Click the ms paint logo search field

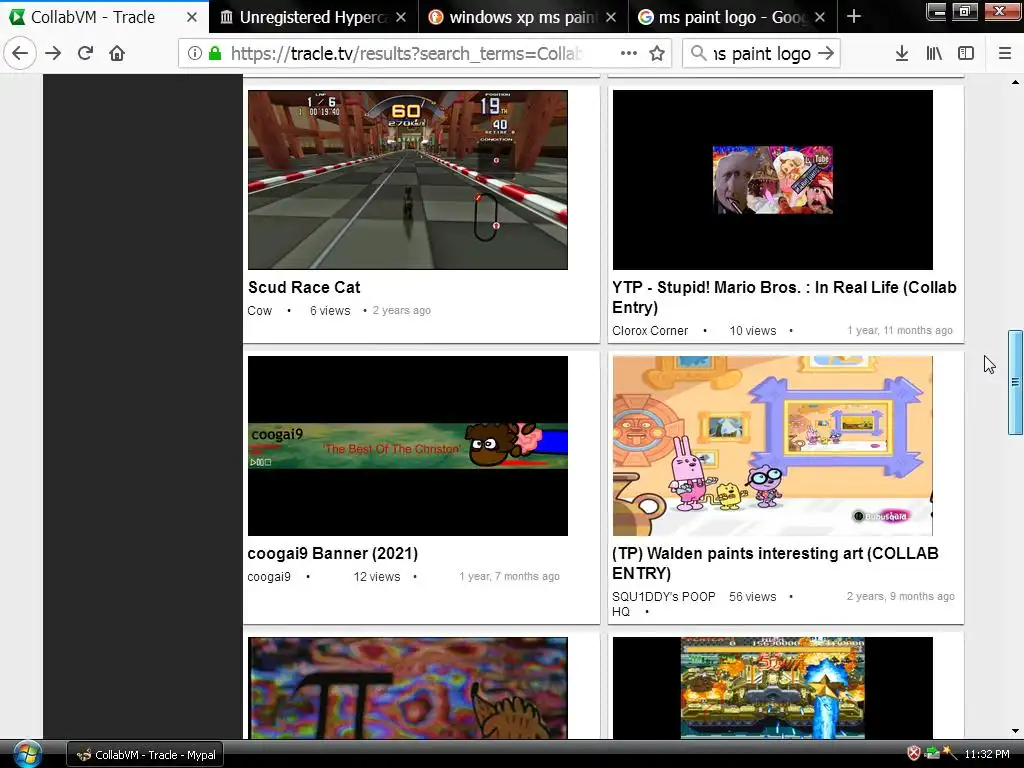tap(761, 54)
